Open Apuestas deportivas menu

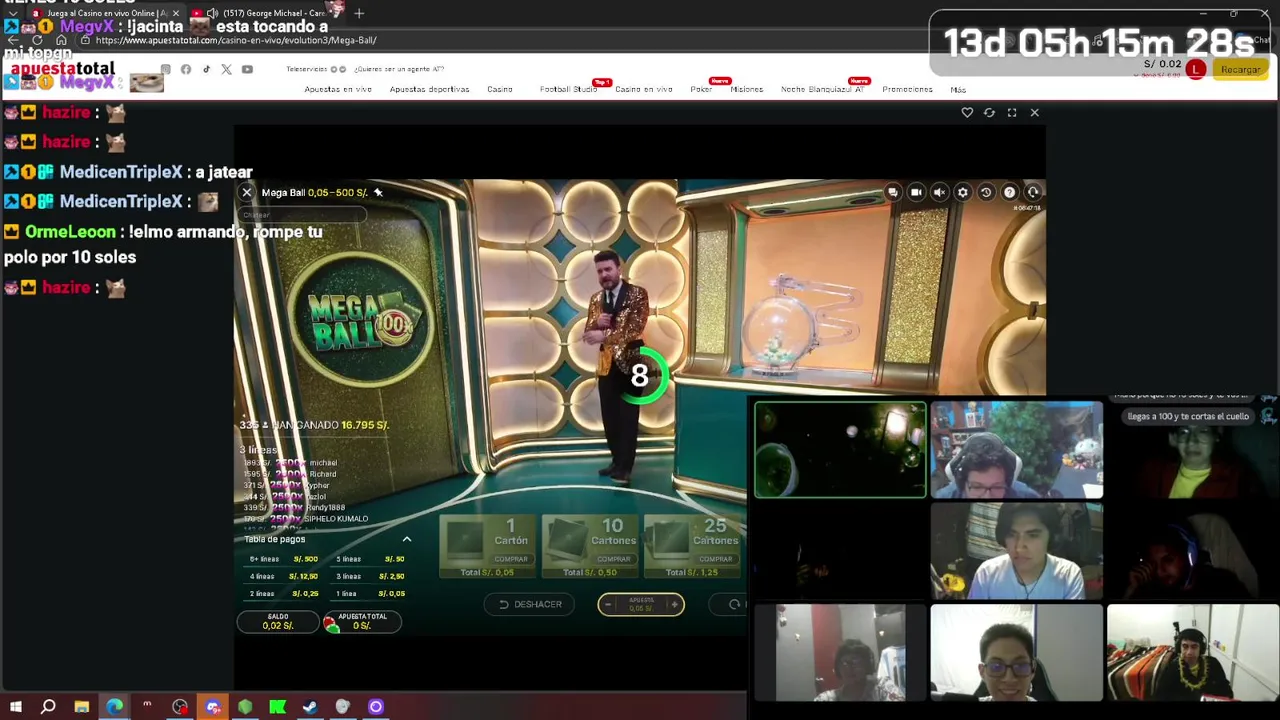pyautogui.click(x=429, y=89)
